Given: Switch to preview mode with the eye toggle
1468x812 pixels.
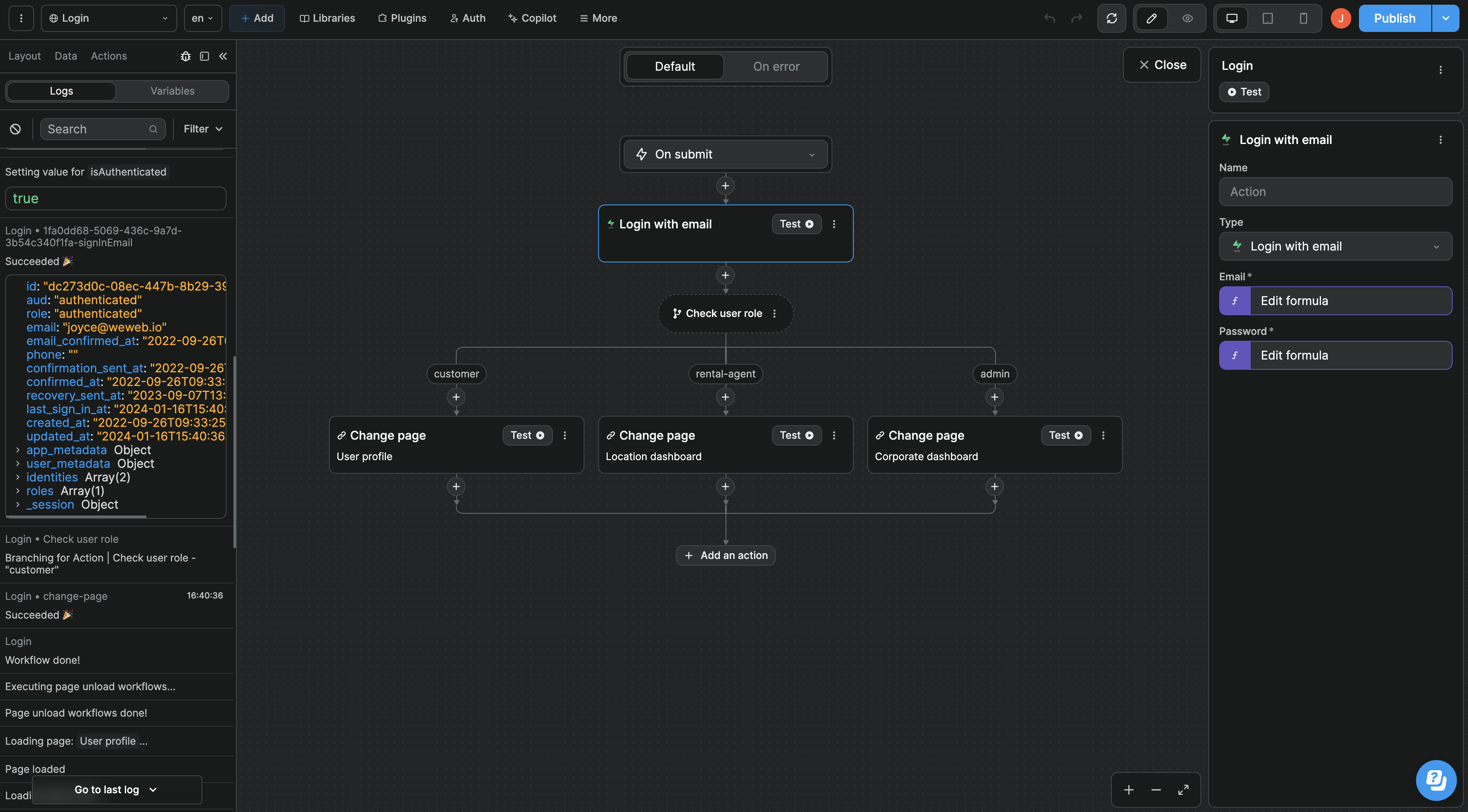Looking at the screenshot, I should [x=1188, y=17].
